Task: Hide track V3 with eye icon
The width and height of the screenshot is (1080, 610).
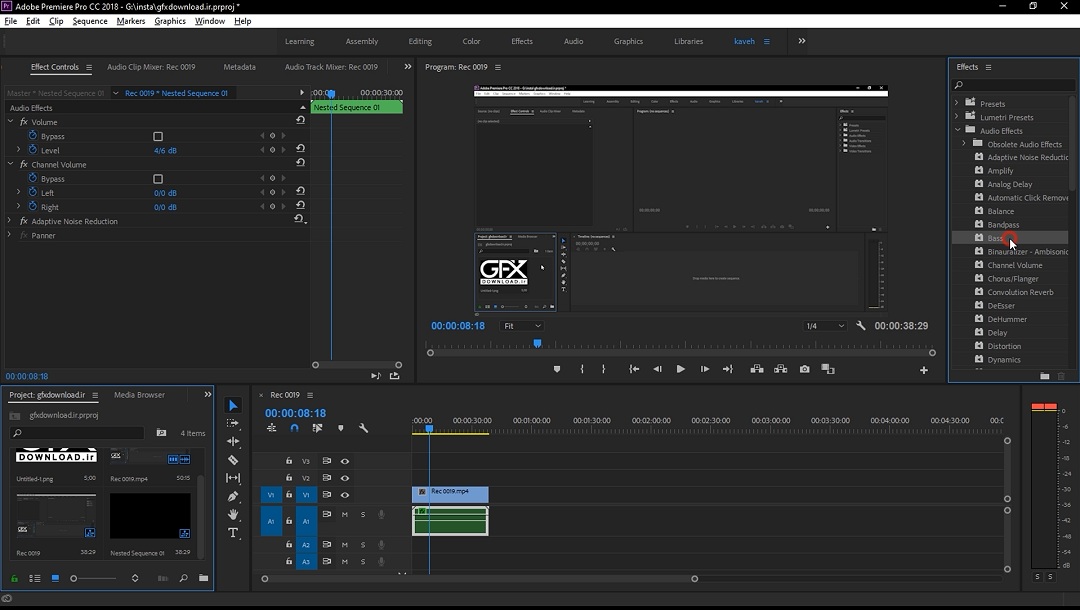Action: pos(345,461)
